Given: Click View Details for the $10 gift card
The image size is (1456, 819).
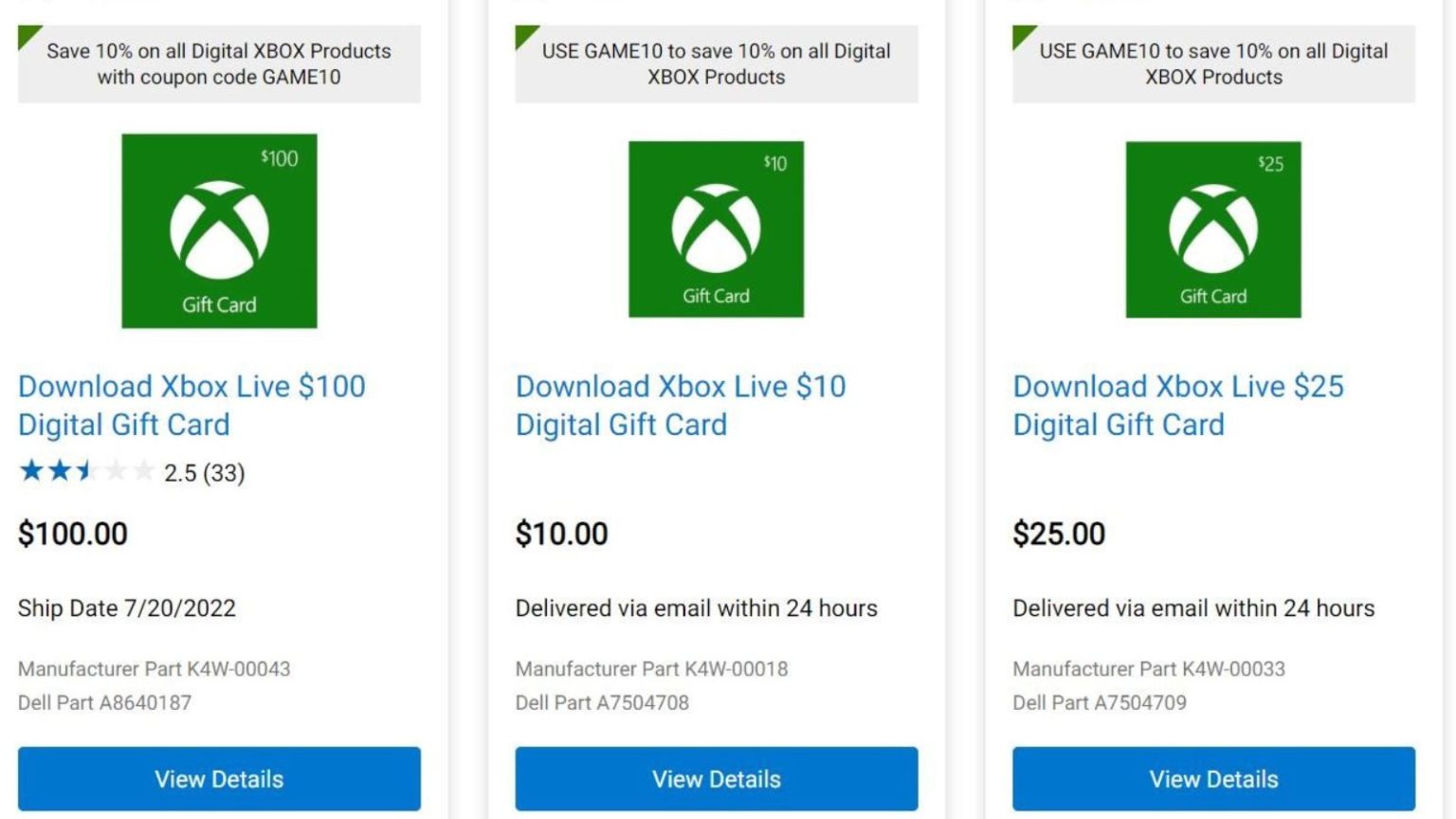Looking at the screenshot, I should (x=716, y=778).
